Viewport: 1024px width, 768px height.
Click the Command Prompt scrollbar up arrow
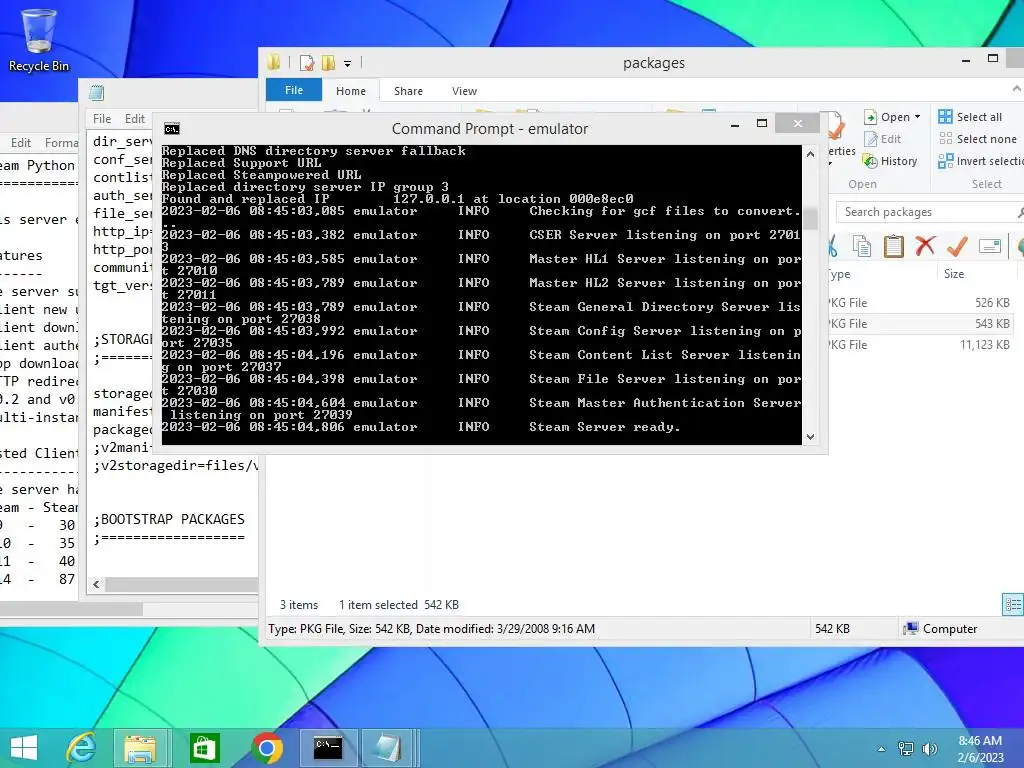[810, 154]
